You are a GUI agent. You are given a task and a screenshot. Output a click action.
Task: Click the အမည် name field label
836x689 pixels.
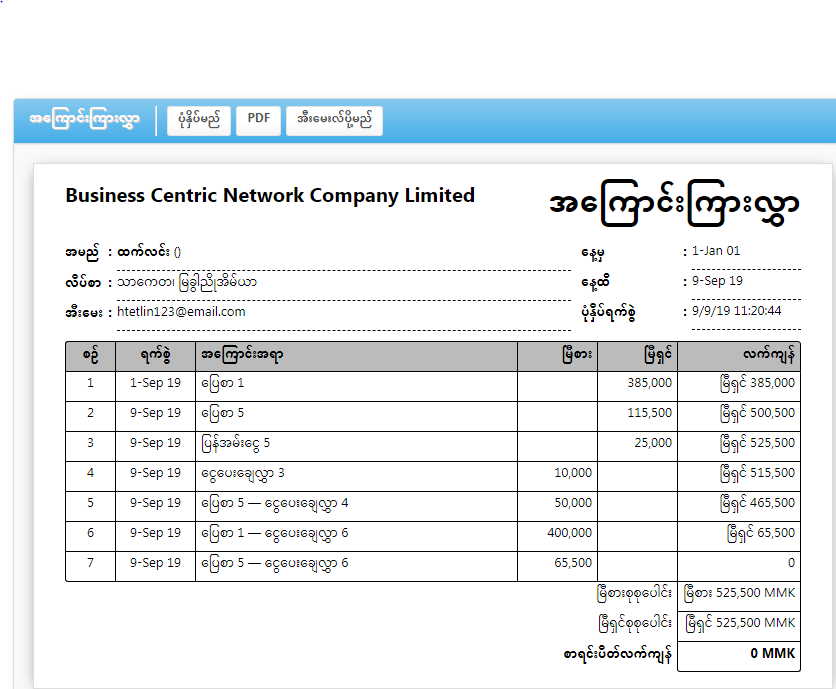coord(82,252)
